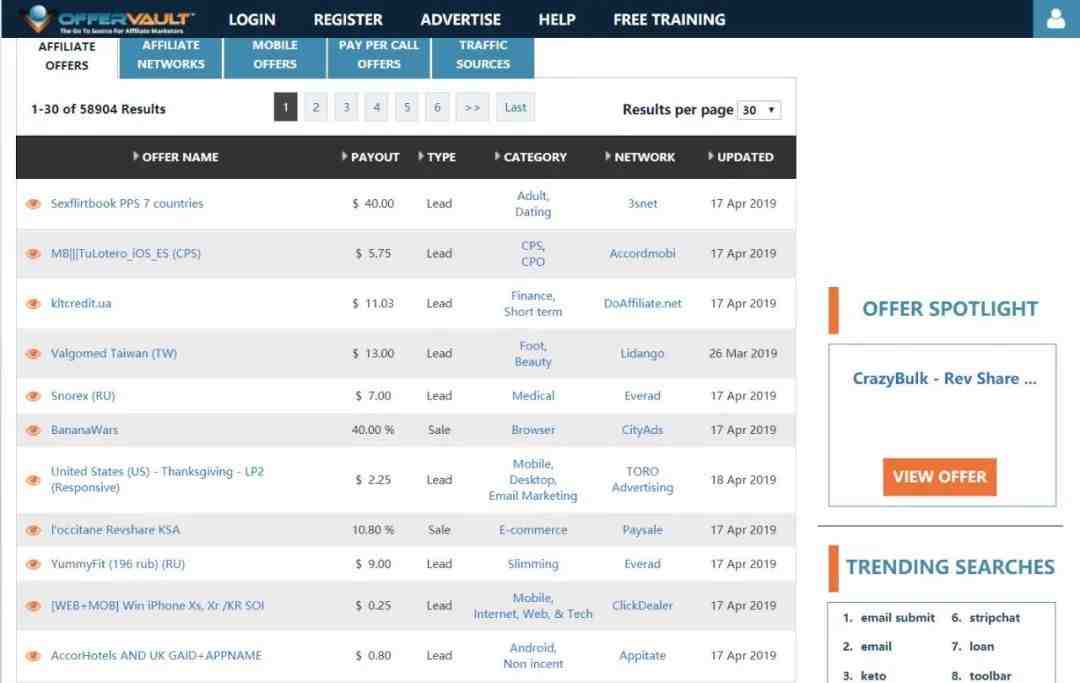The width and height of the screenshot is (1080, 683).
Task: Sort table by Network column
Action: tap(640, 157)
